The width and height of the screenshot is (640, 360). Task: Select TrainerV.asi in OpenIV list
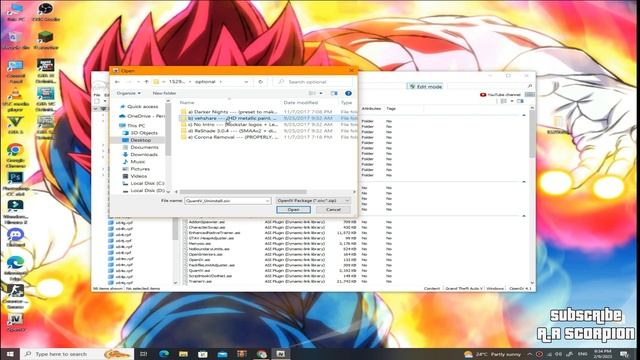tap(200, 281)
